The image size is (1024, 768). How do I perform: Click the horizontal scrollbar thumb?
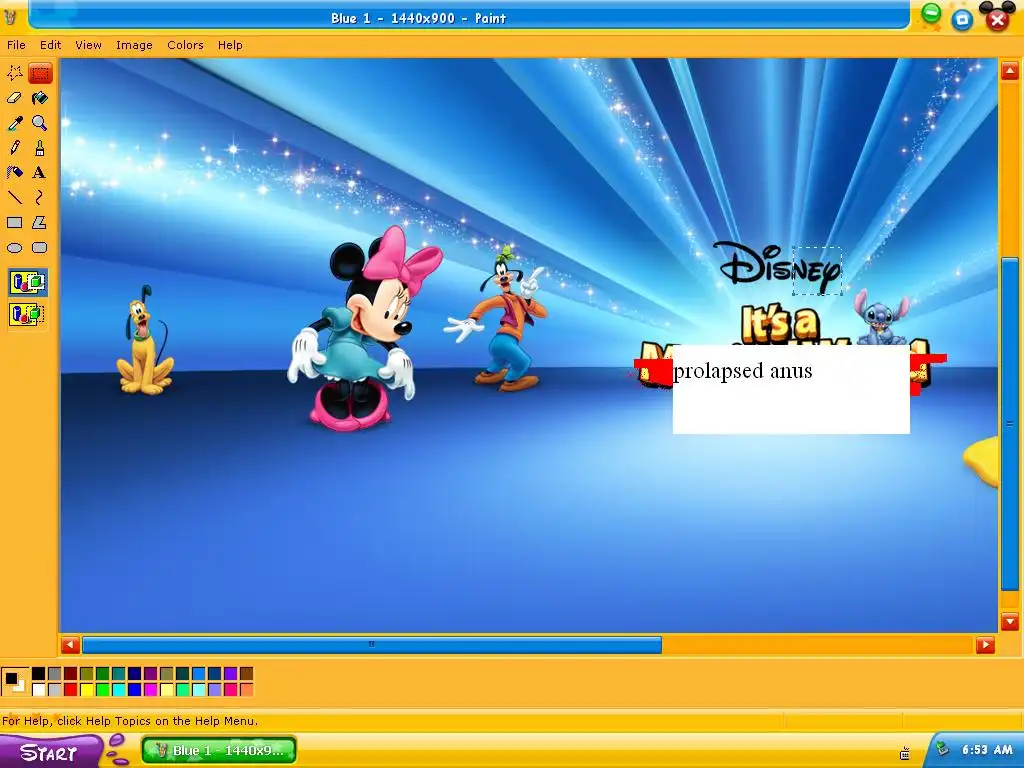372,645
